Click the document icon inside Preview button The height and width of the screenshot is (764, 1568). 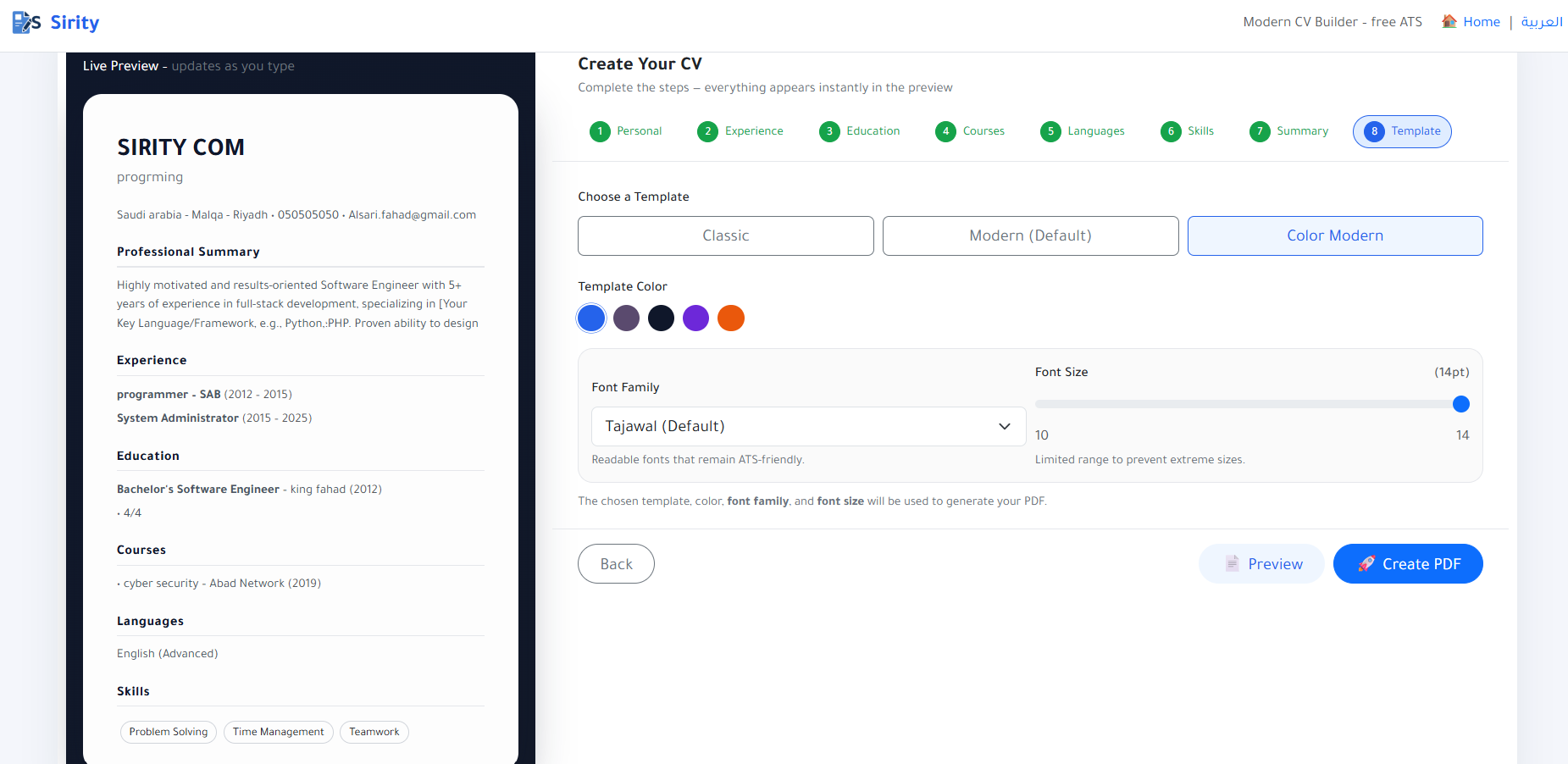pos(1232,563)
